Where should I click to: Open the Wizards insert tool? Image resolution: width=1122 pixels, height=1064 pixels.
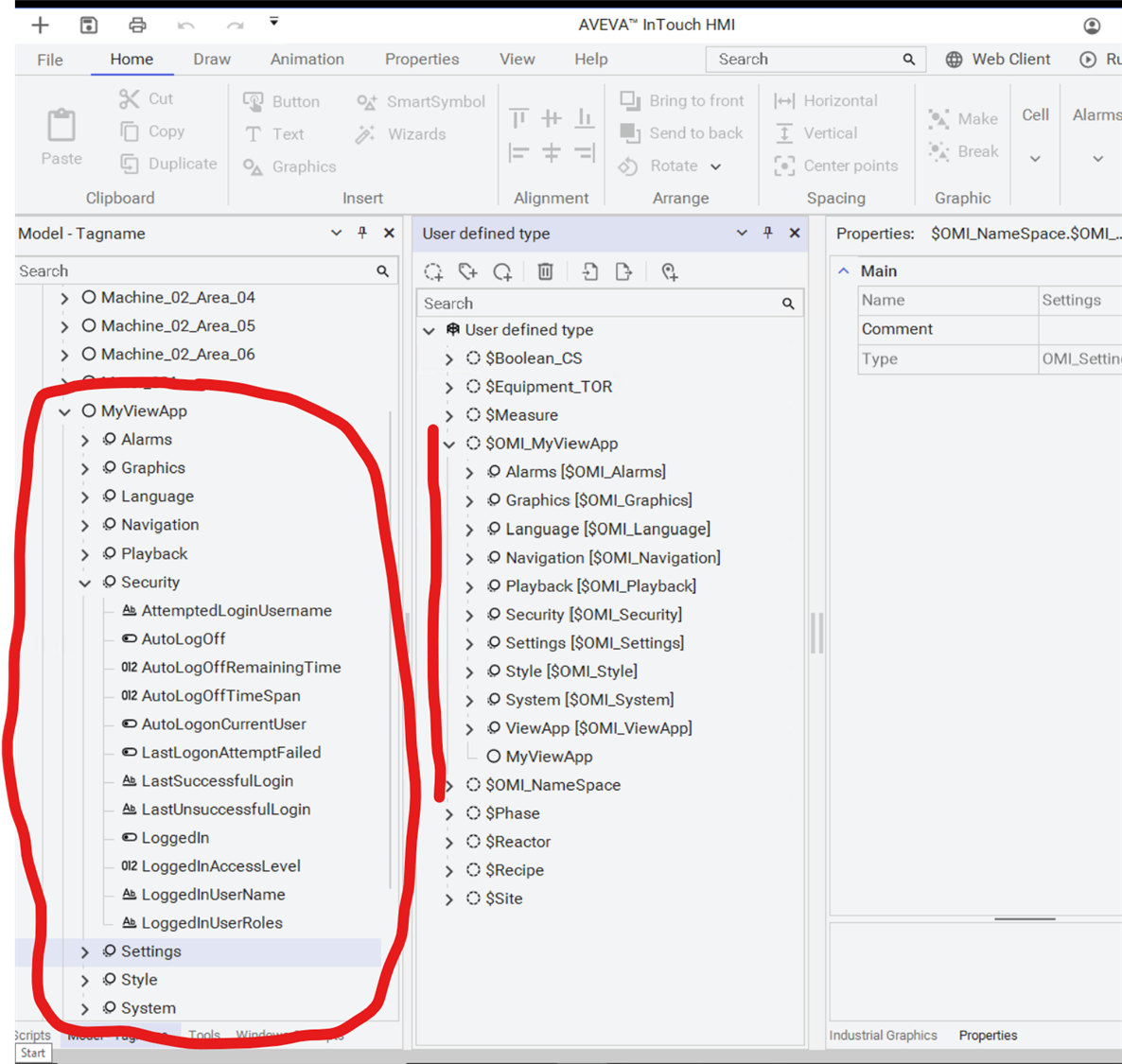pyautogui.click(x=401, y=133)
